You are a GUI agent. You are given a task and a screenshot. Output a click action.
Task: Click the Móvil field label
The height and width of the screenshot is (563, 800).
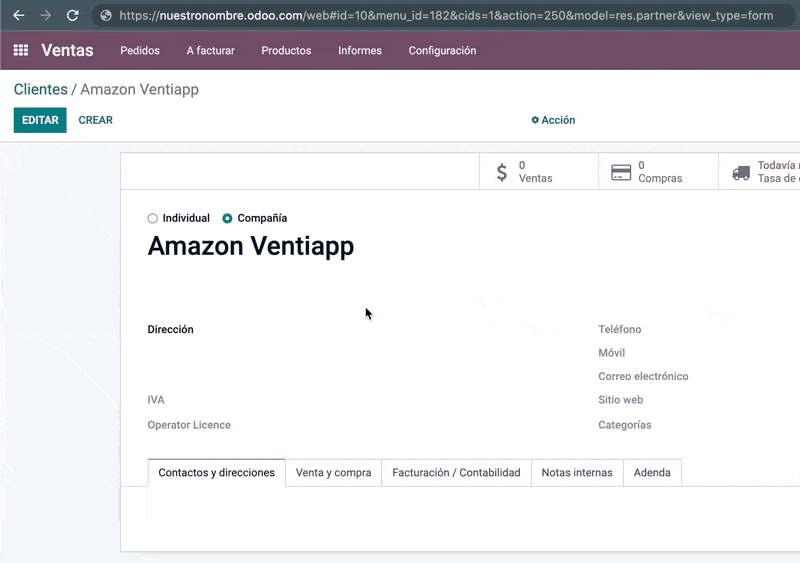point(611,353)
